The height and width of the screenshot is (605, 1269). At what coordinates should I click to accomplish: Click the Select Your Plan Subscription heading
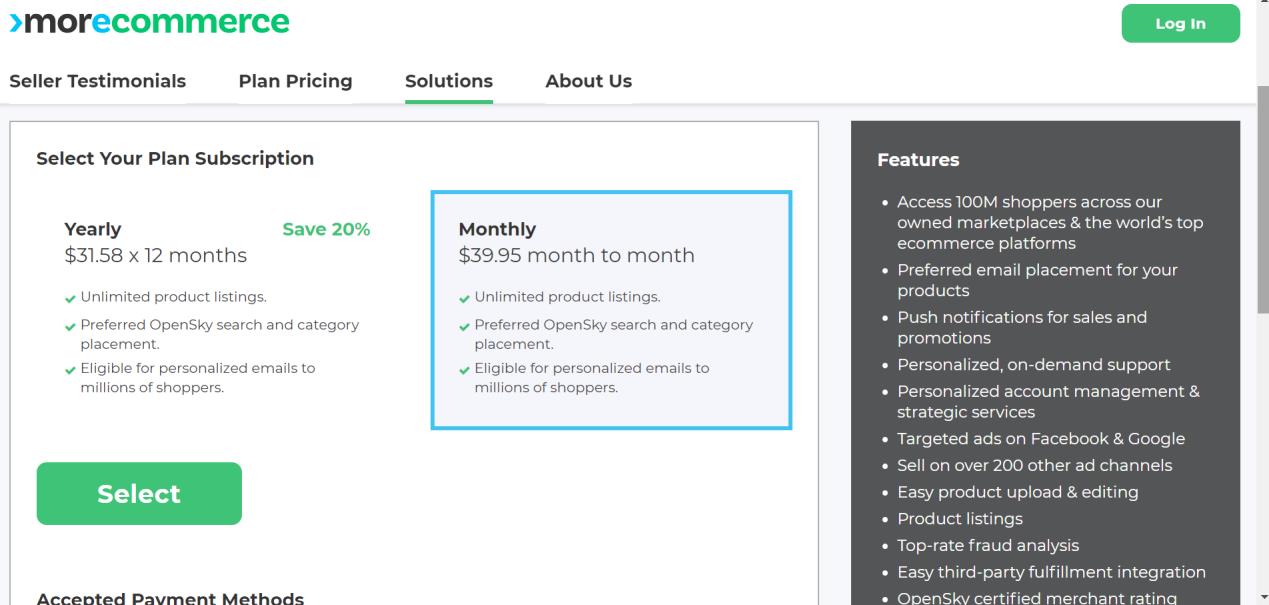point(175,158)
